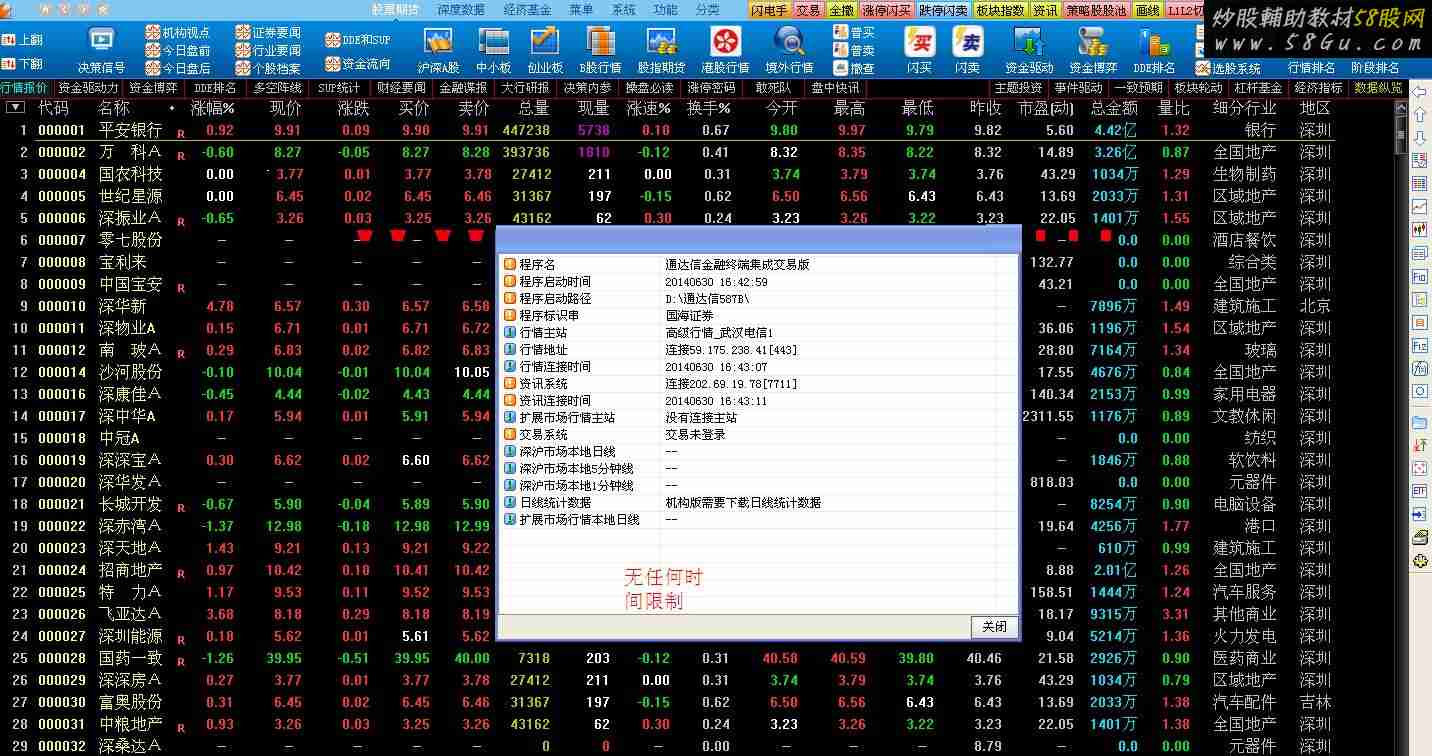Sort by 总金额 column header
The image size is (1432, 756).
[x=1113, y=108]
